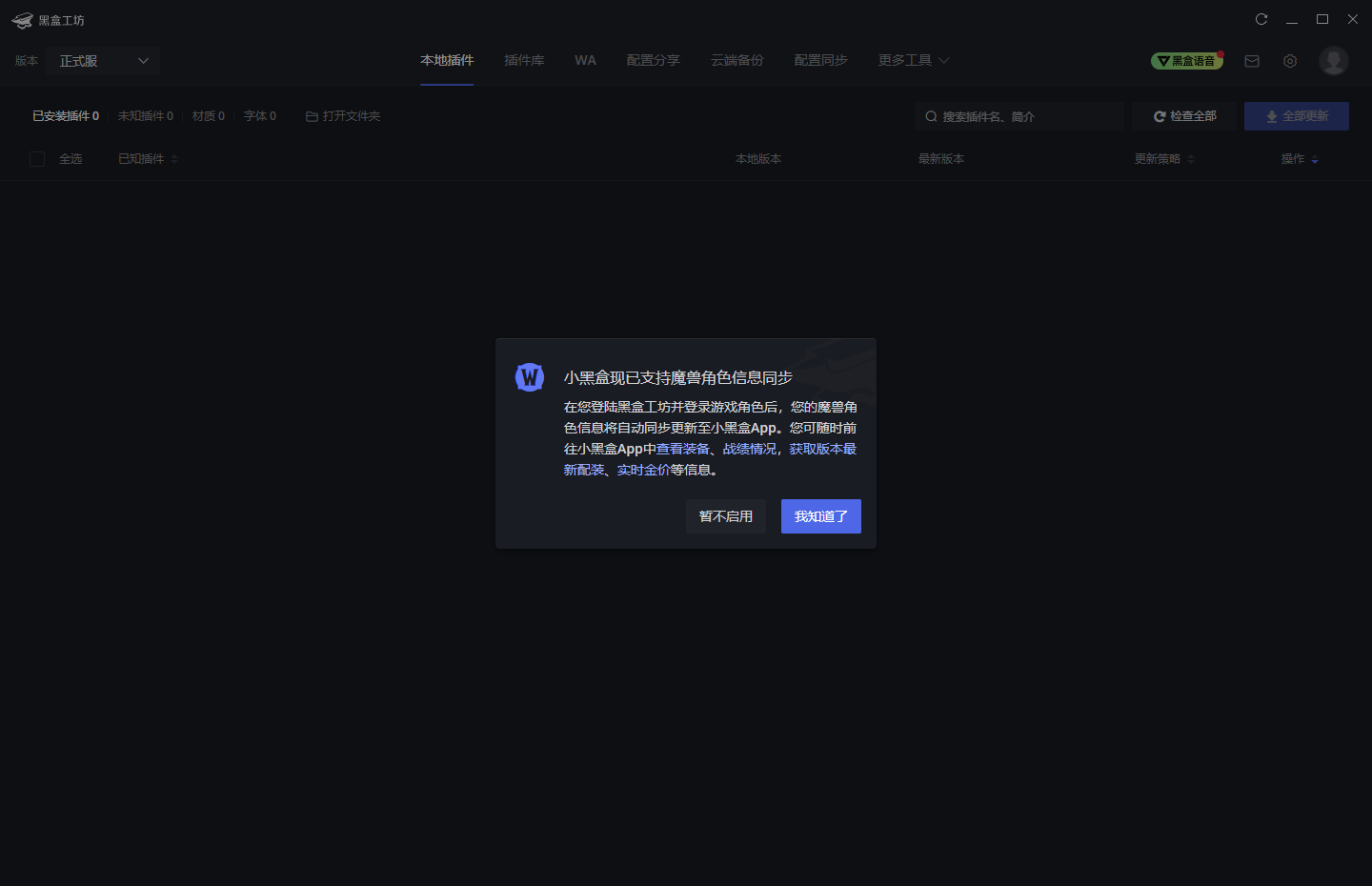Switch to the WA tab
Image resolution: width=1372 pixels, height=886 pixels.
coord(585,59)
